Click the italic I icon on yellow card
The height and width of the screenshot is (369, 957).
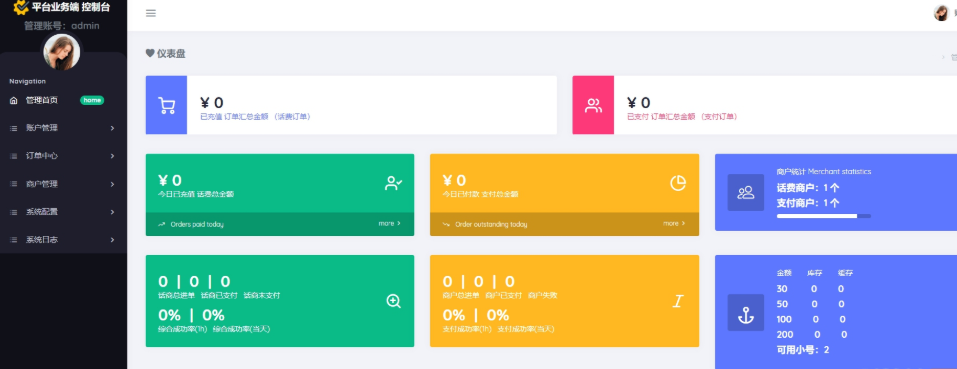pos(677,301)
